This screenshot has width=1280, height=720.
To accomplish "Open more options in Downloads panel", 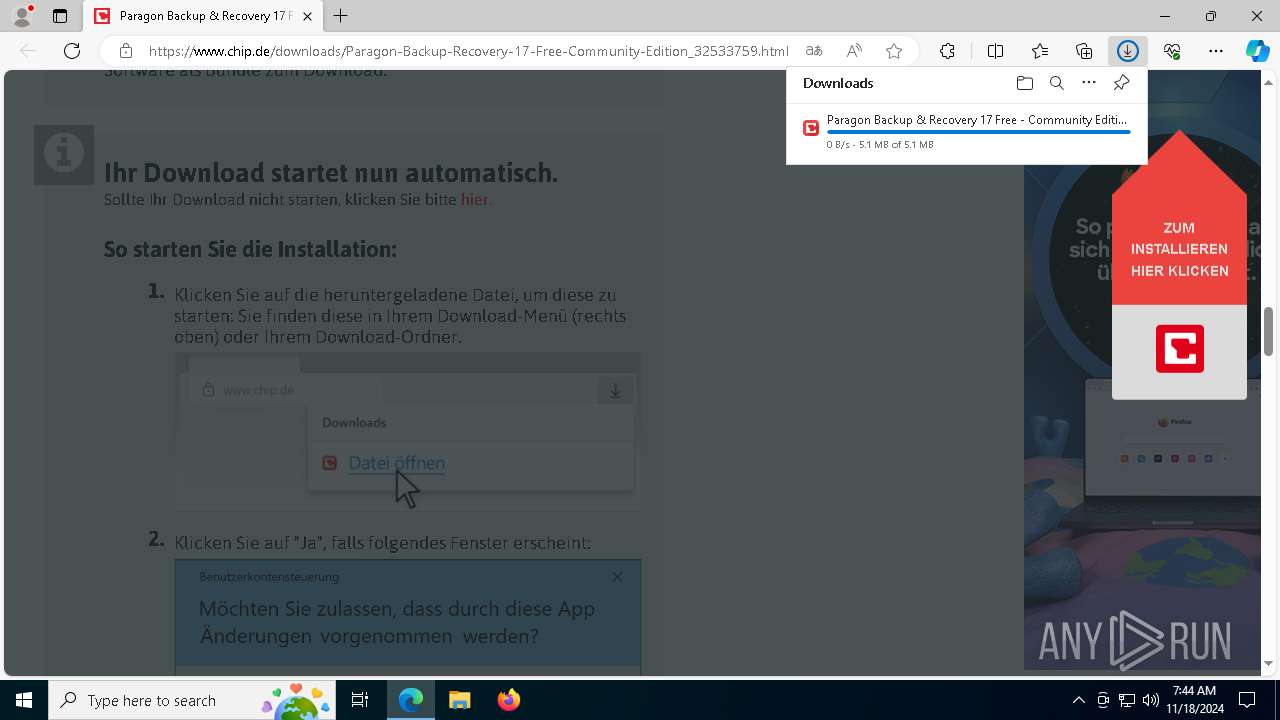I will 1089,83.
